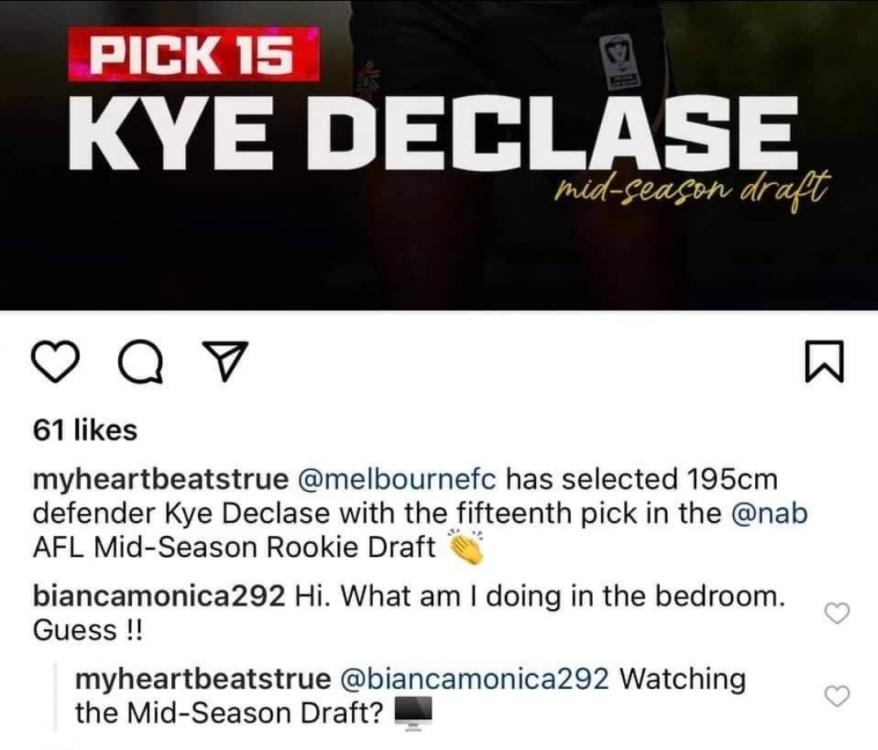The height and width of the screenshot is (750, 878).
Task: Tap the PICK 15 red banner
Action: coord(193,54)
